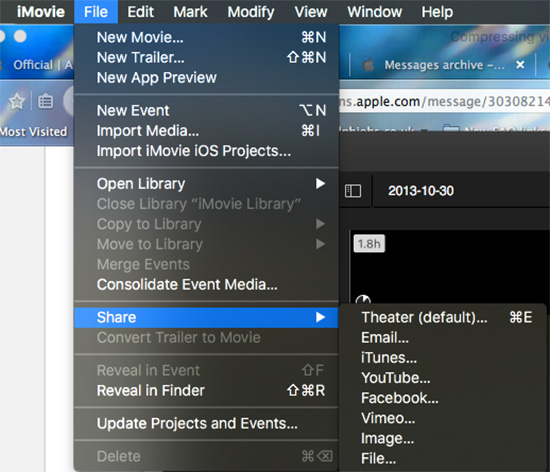Share as File…
This screenshot has height=472, width=550.
pyautogui.click(x=443, y=459)
